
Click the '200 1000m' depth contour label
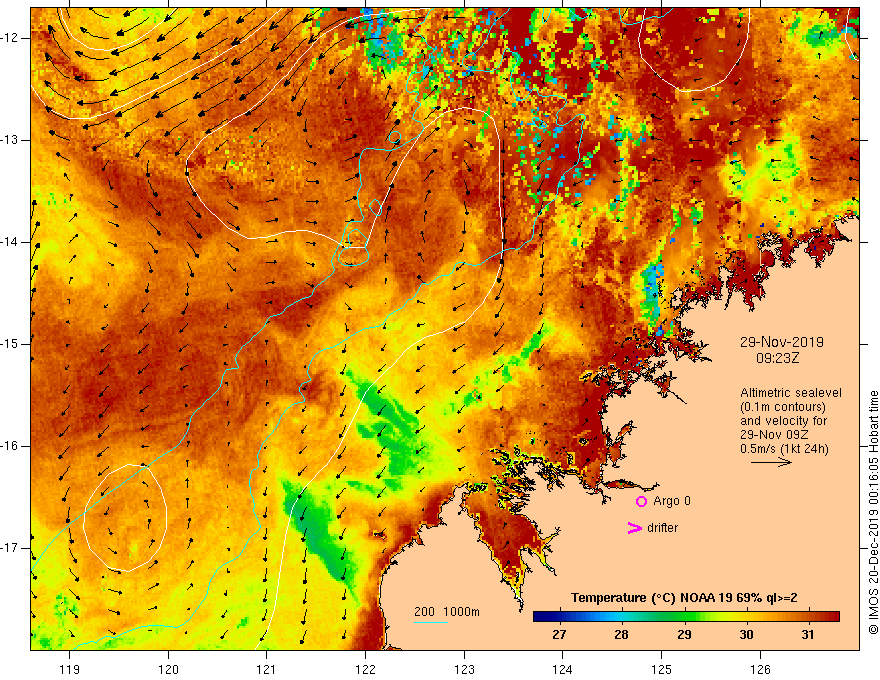point(447,612)
